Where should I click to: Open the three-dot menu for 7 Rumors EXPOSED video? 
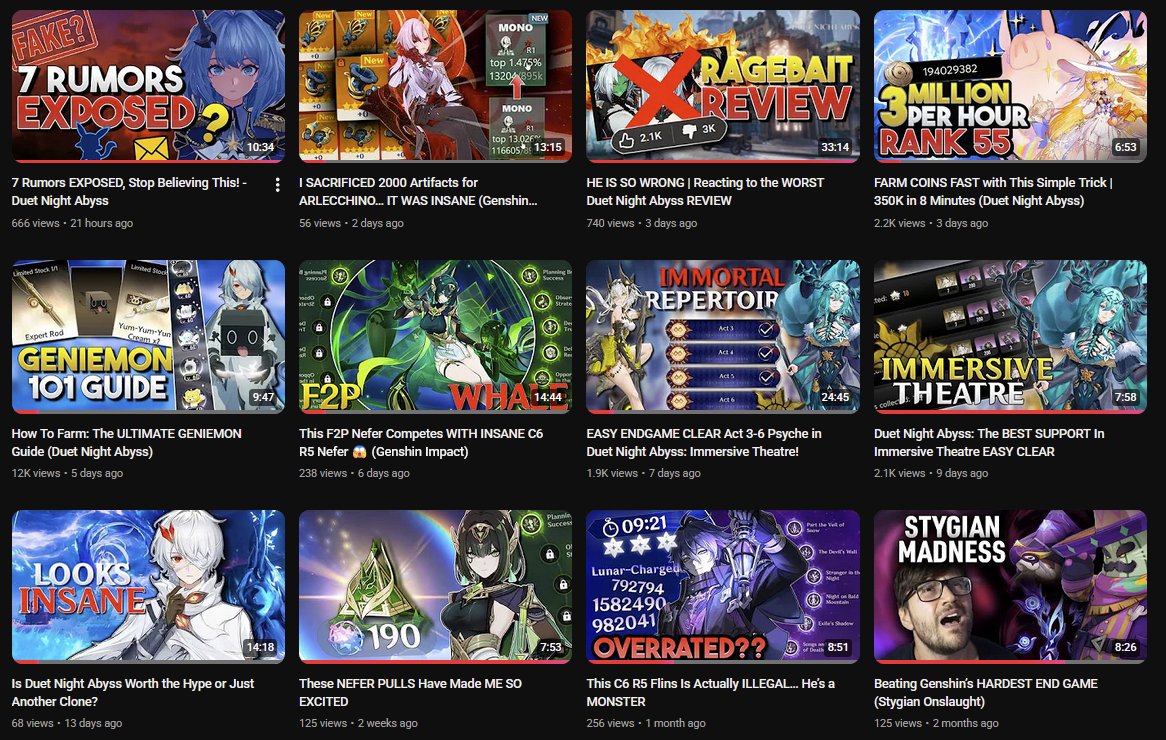pyautogui.click(x=277, y=184)
